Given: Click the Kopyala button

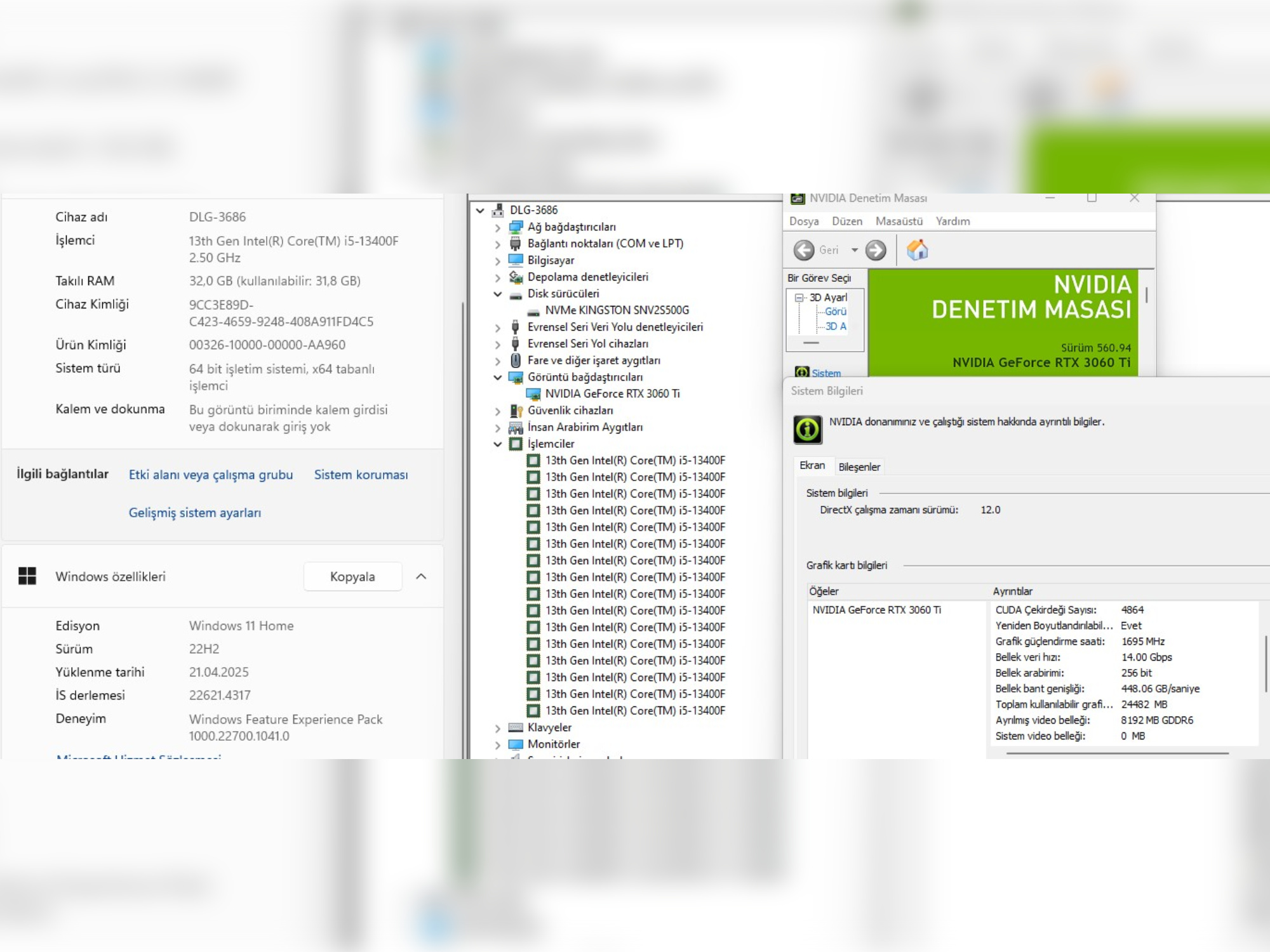Looking at the screenshot, I should [x=352, y=576].
